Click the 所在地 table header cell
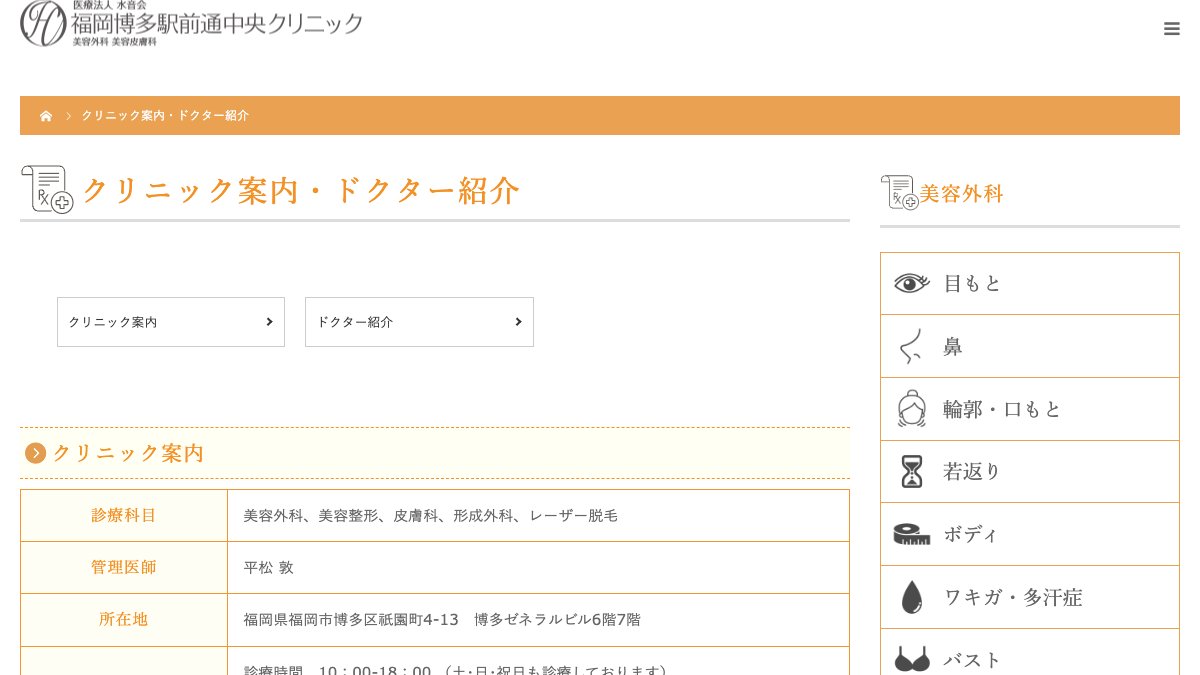Screen dimensions: 1200x675 pyautogui.click(x=124, y=620)
